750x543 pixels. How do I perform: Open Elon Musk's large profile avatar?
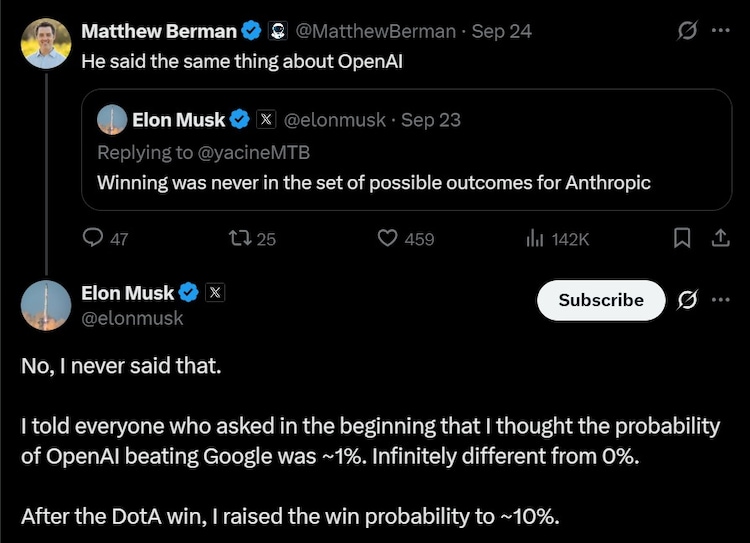(x=46, y=305)
